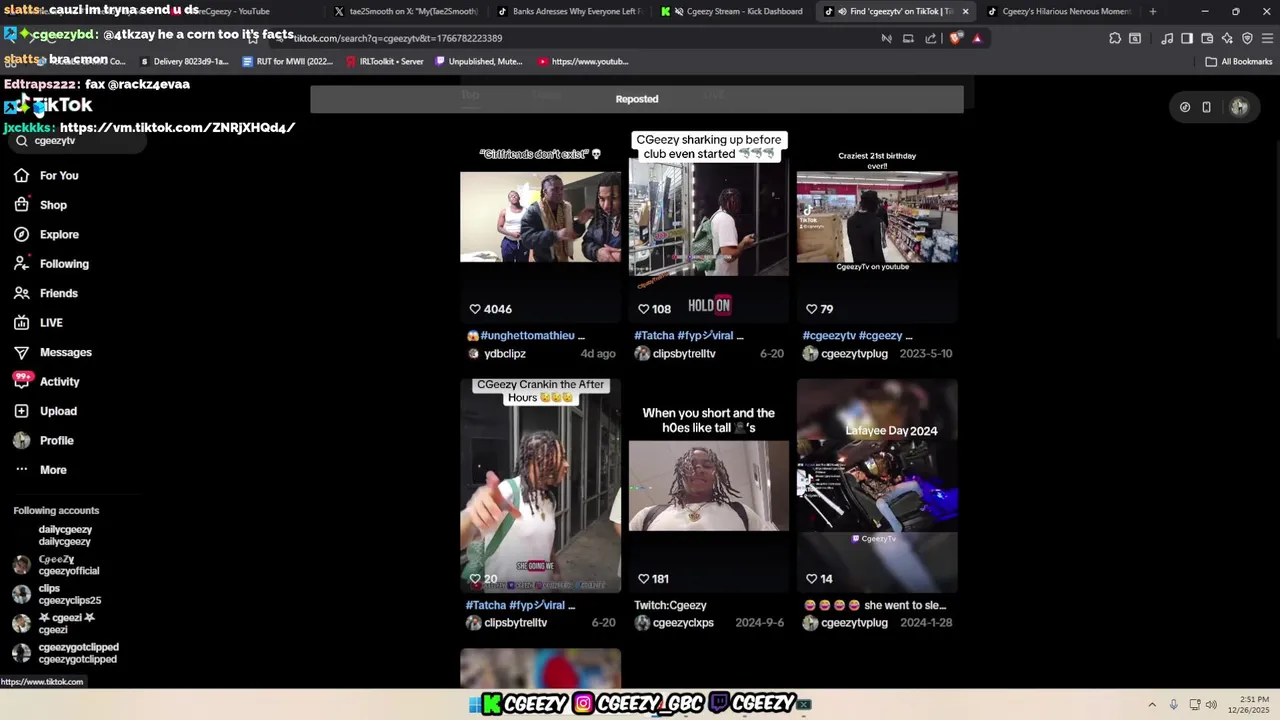Like the 21st birthday video with 79 likes
1280x720 pixels.
coord(812,309)
